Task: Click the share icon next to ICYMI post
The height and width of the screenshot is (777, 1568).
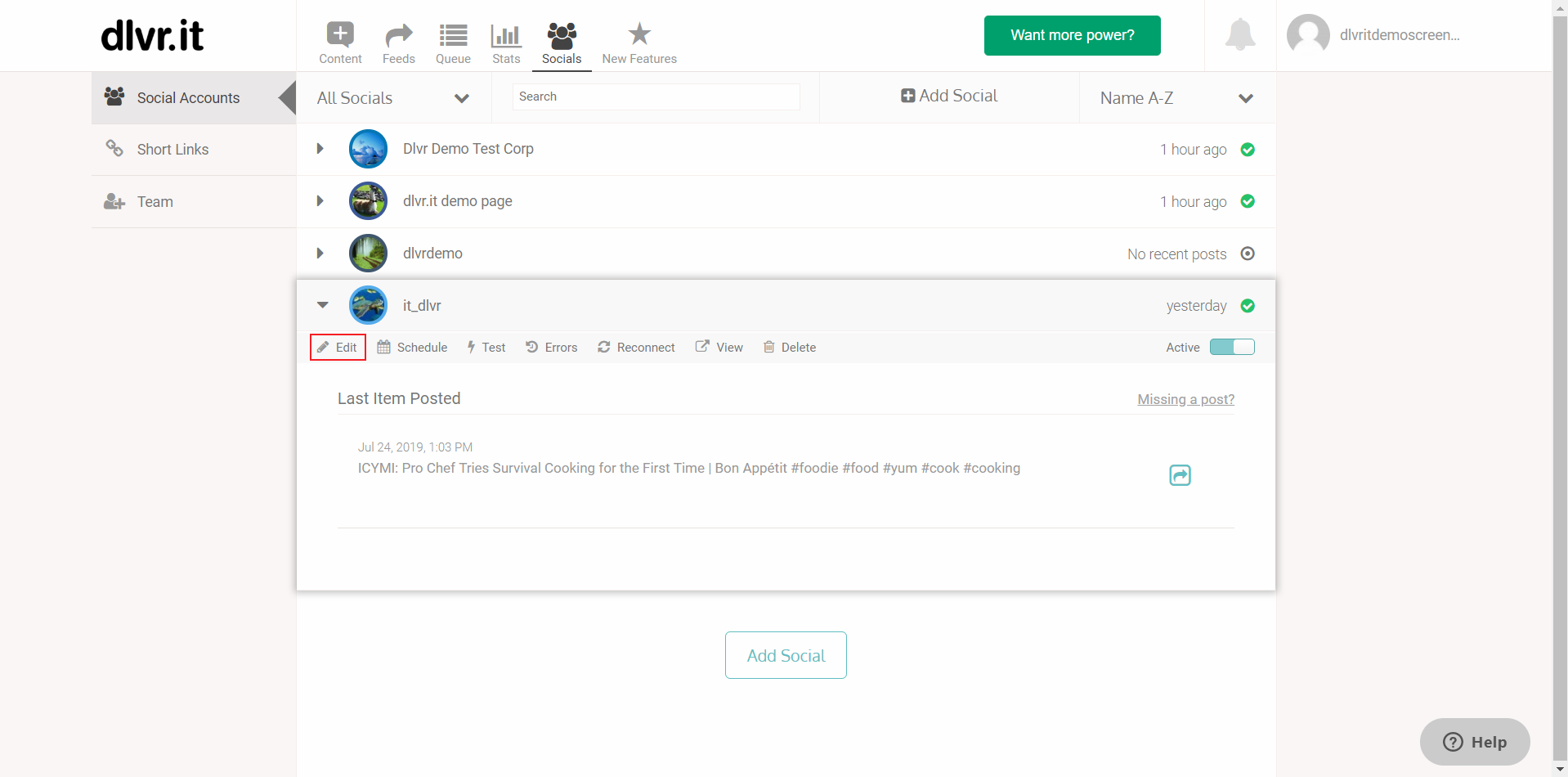Action: pos(1180,475)
